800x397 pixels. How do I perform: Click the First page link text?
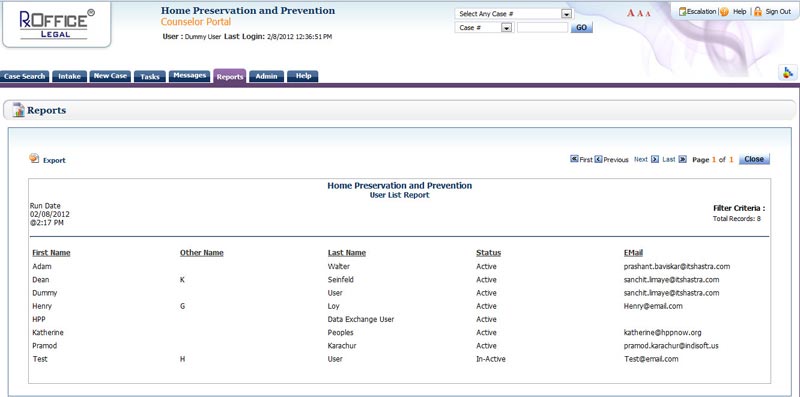tap(586, 160)
